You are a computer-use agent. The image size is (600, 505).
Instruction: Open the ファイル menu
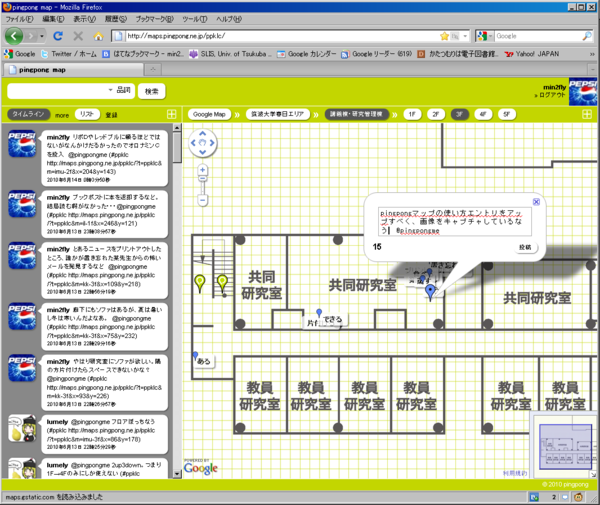point(19,19)
